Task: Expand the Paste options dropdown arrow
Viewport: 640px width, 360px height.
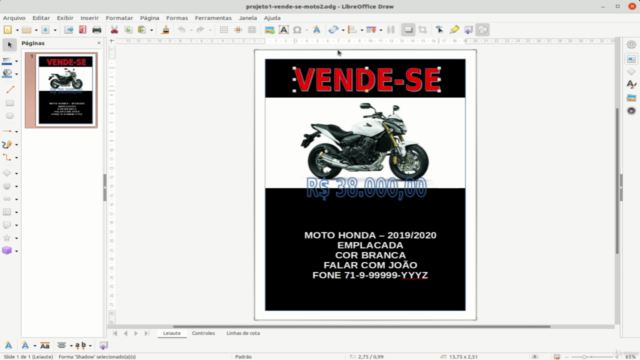Action: (x=151, y=30)
